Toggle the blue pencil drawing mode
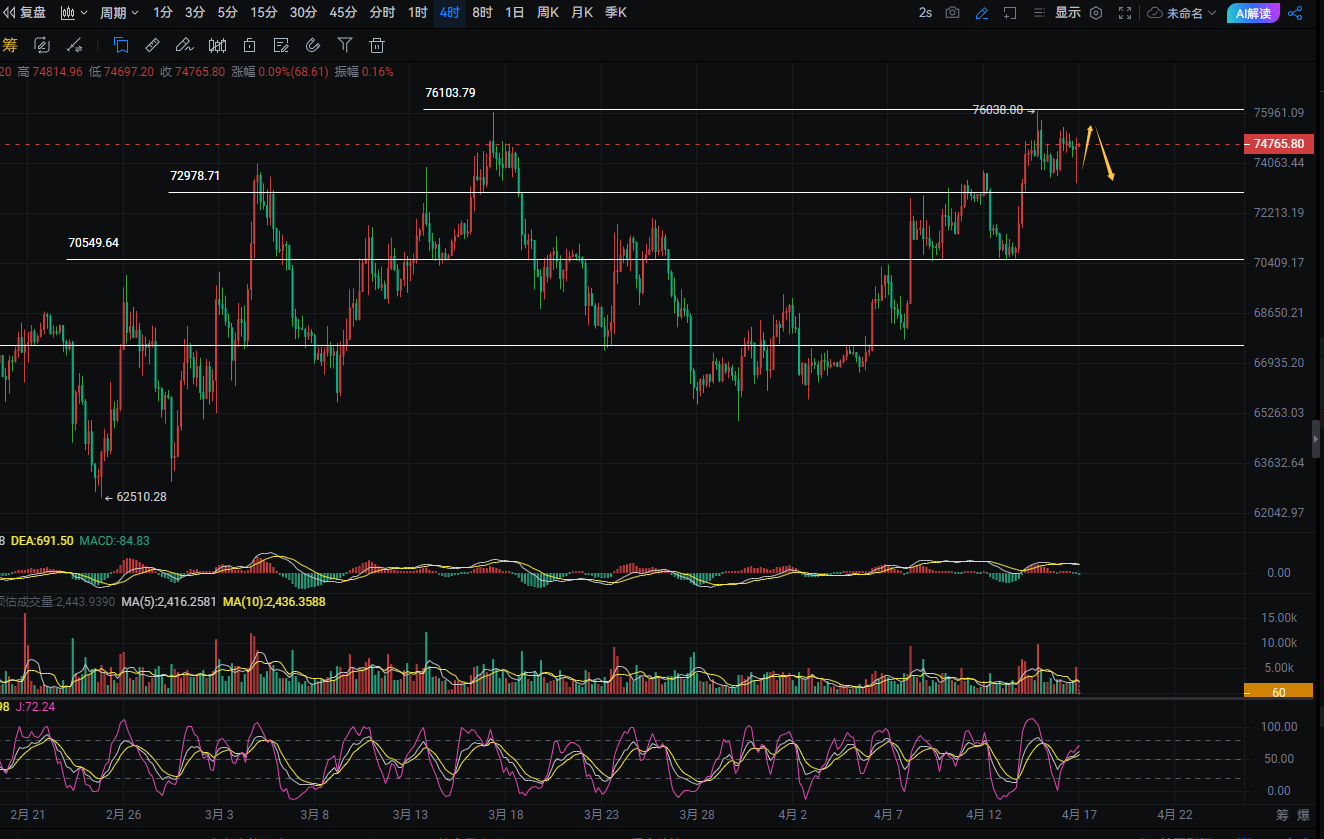The image size is (1324, 839). [x=982, y=13]
